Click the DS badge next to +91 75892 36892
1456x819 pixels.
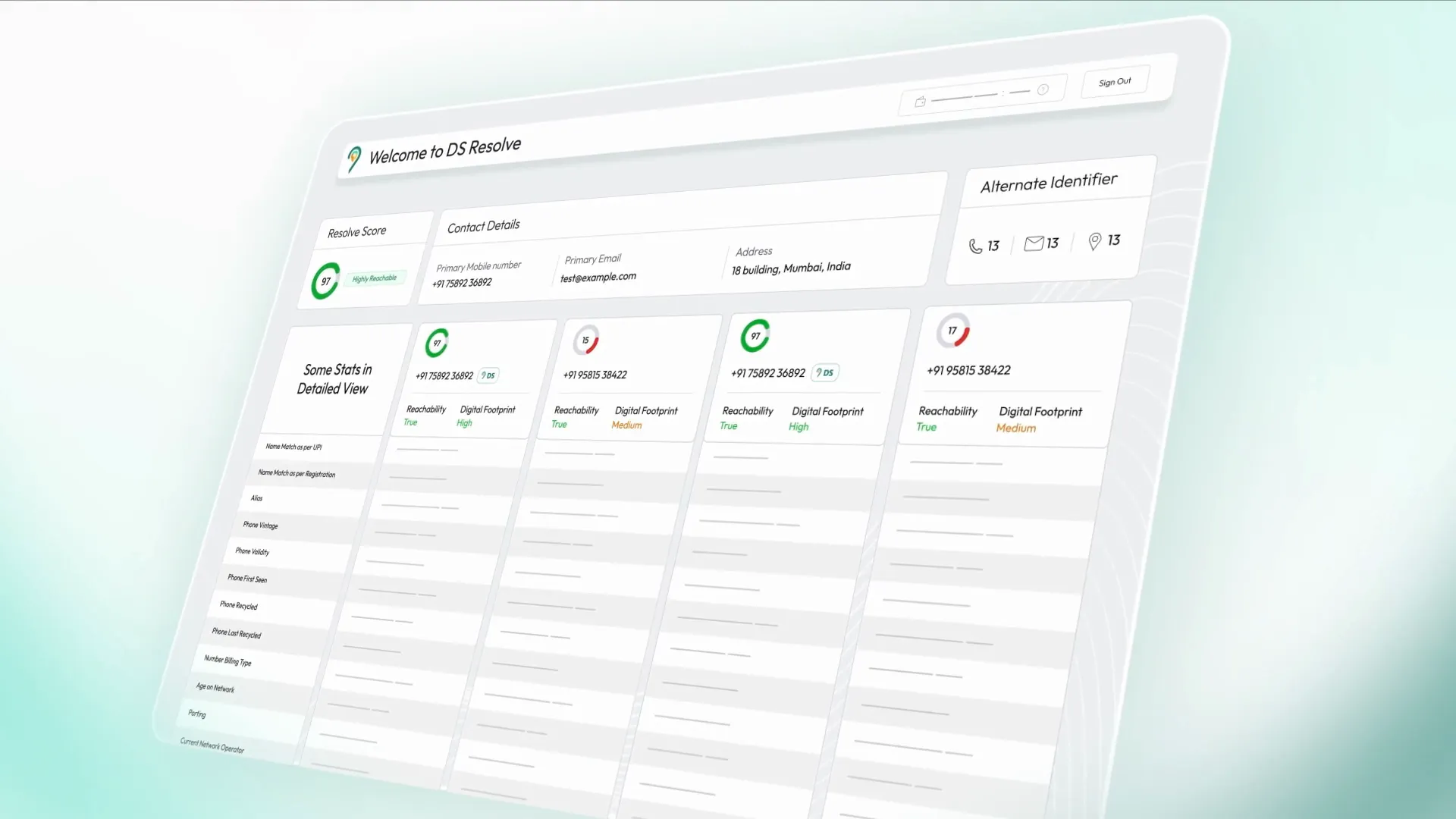pos(488,375)
